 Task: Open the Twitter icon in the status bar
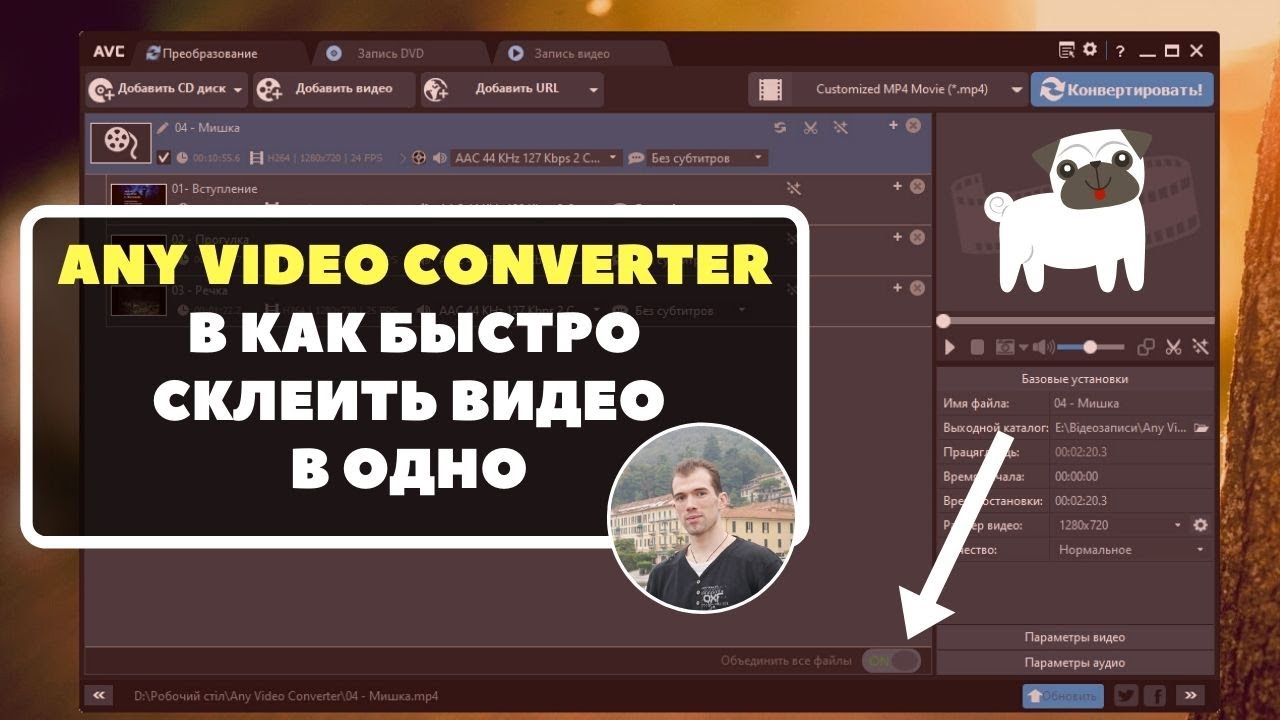tap(1126, 696)
